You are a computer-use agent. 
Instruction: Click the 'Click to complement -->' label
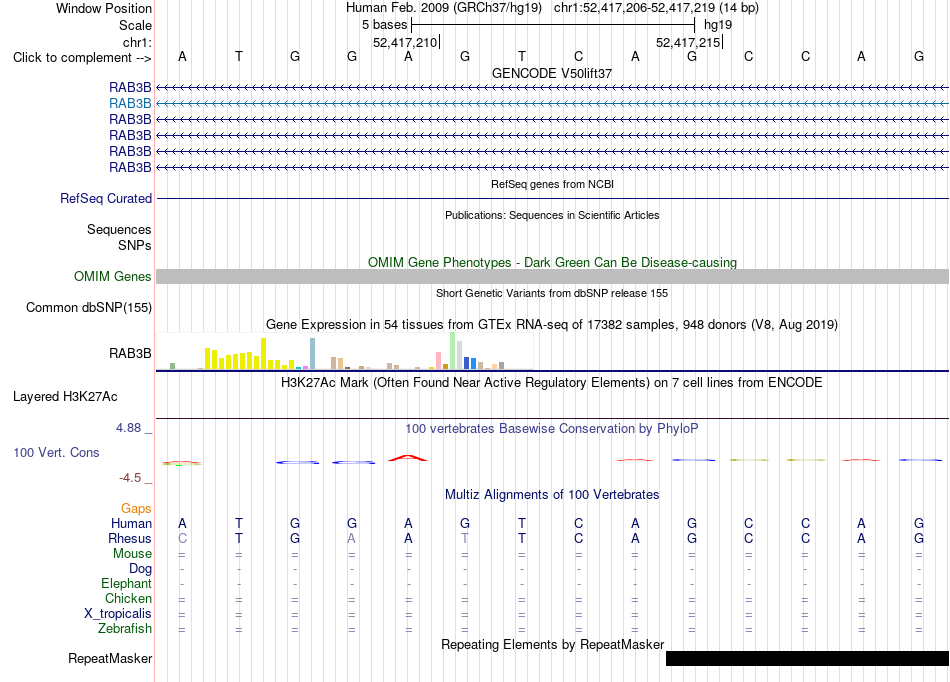(82, 58)
